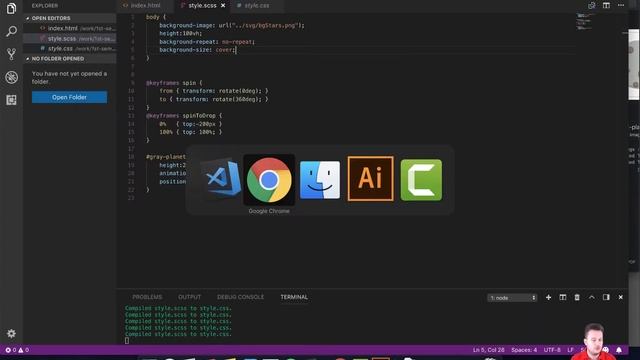Add a new terminal with plus icon

click(549, 298)
